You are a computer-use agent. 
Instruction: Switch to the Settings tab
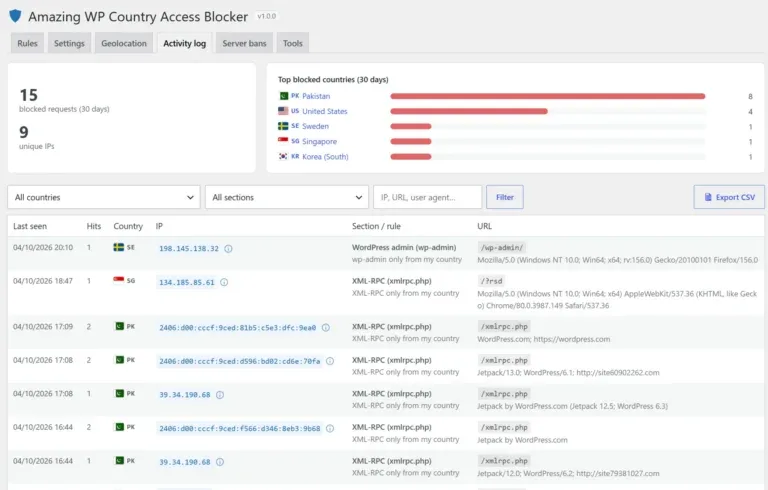point(69,43)
